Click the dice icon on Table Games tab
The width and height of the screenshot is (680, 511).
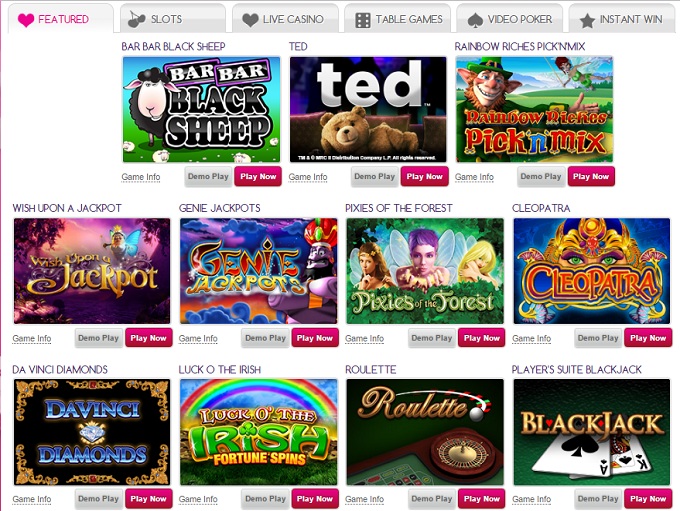tap(363, 20)
